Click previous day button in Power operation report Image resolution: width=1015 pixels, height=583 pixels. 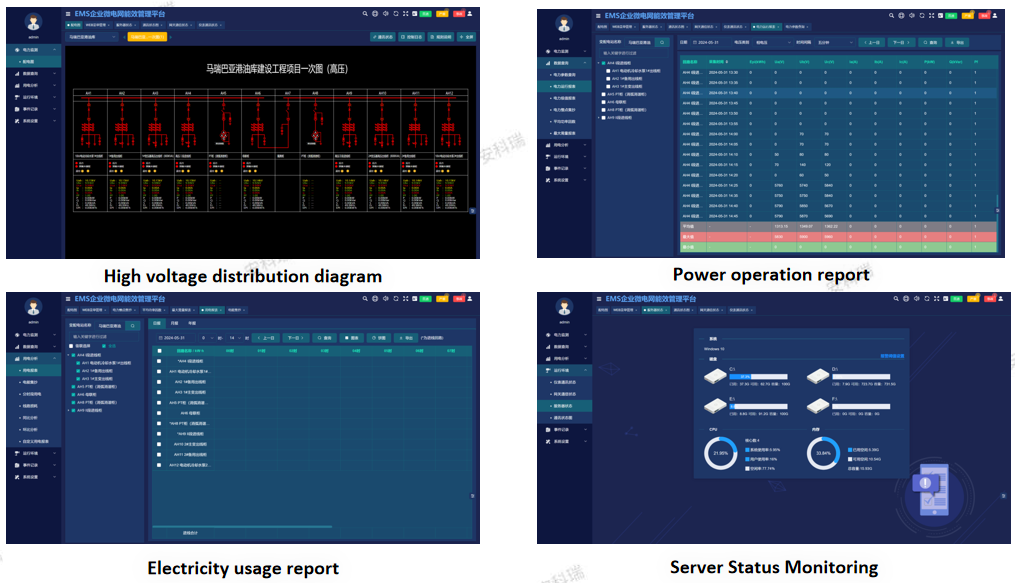(870, 43)
